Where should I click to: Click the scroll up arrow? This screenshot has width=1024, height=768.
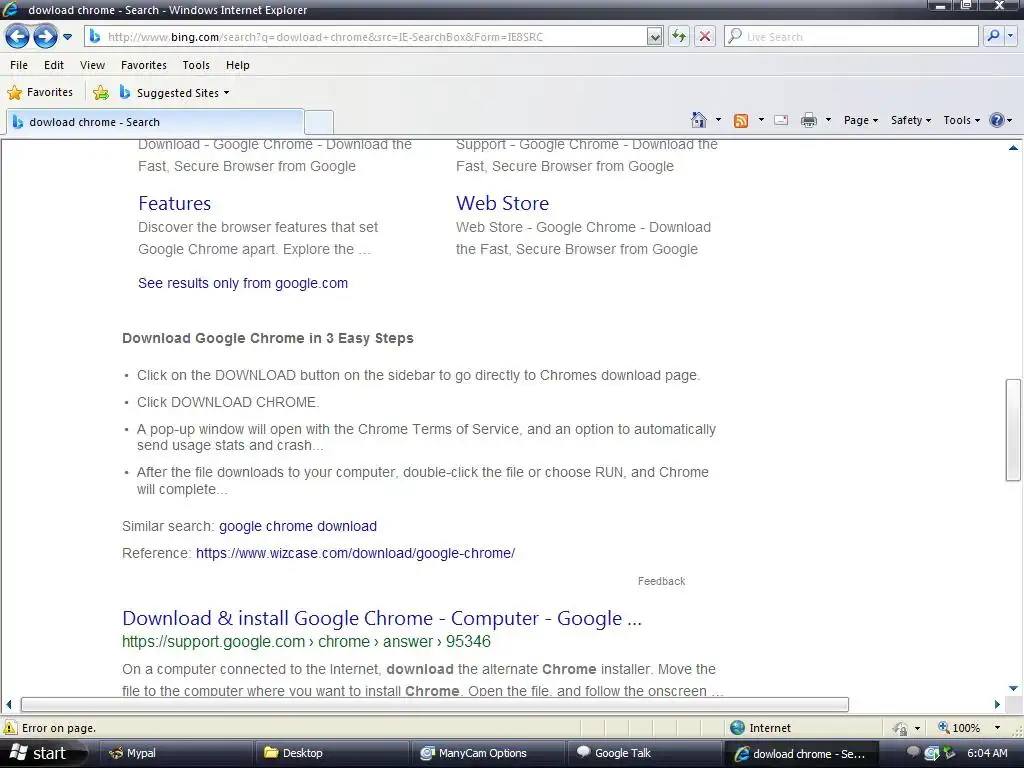click(1013, 148)
